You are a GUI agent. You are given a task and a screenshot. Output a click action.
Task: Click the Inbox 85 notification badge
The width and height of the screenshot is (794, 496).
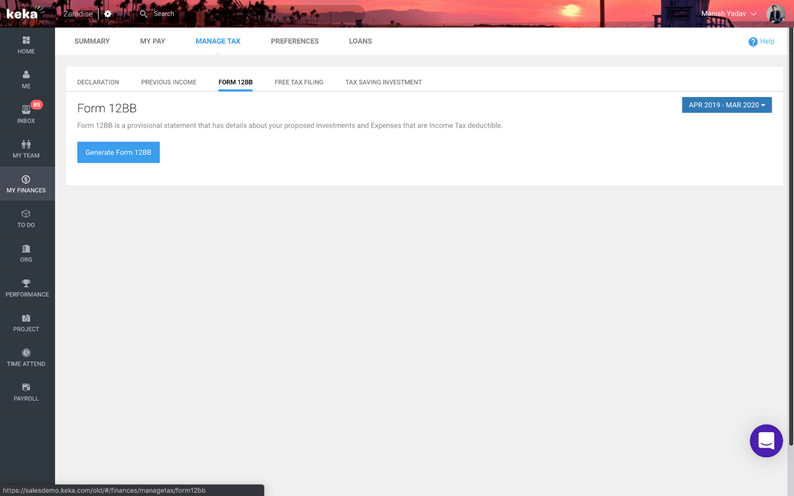pyautogui.click(x=36, y=105)
